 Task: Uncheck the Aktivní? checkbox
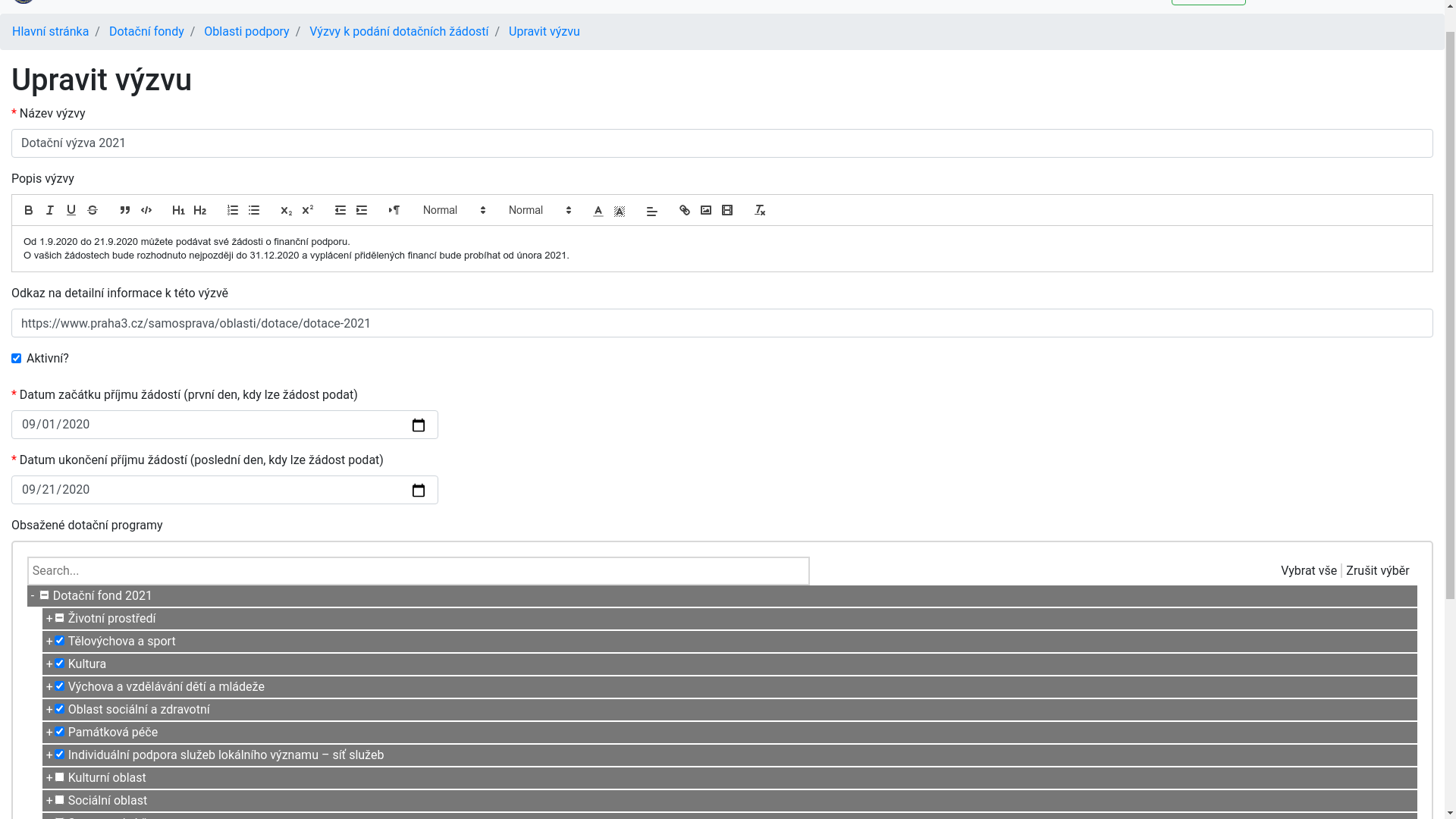(x=17, y=359)
